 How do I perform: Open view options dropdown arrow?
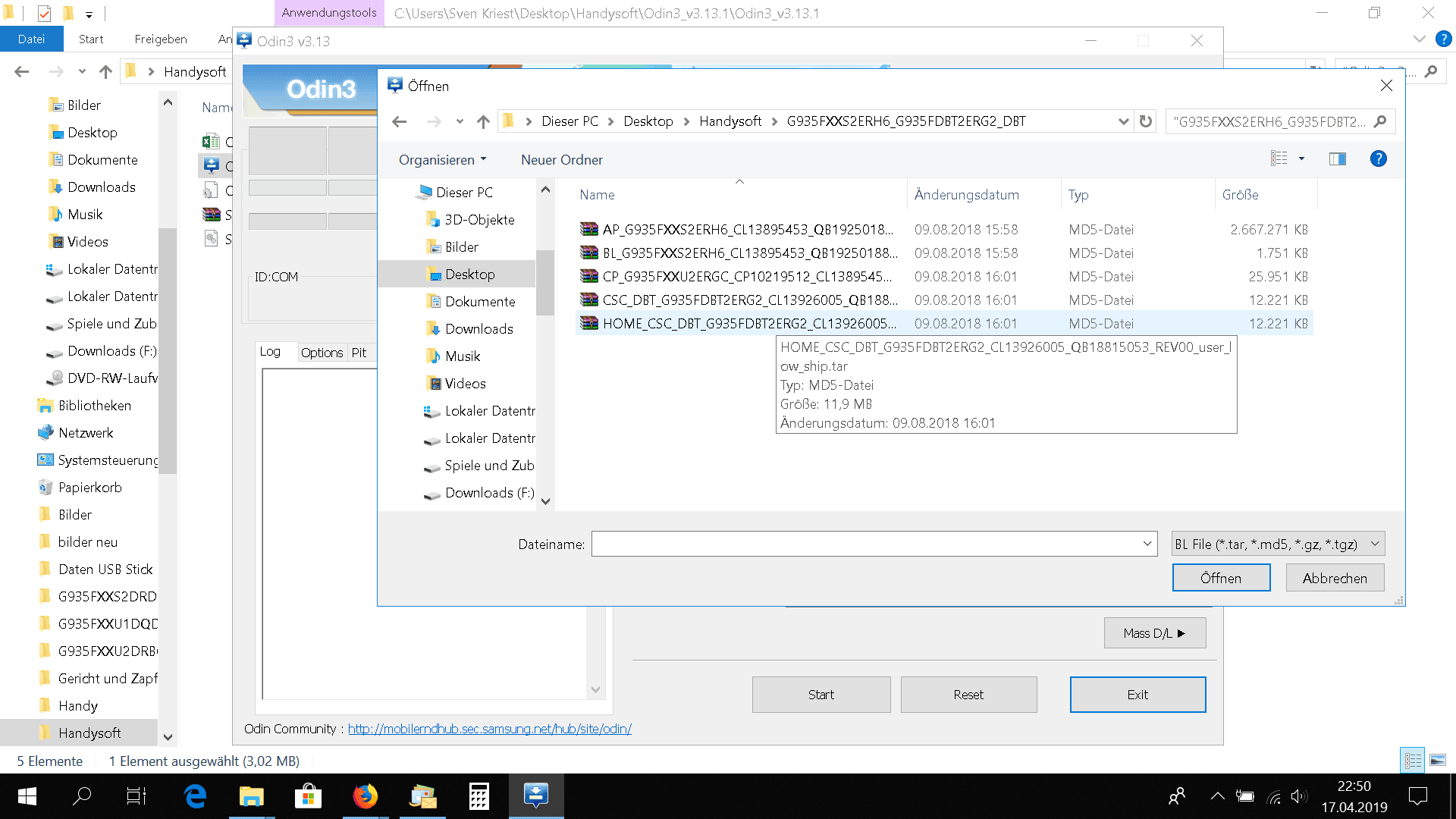(1301, 158)
